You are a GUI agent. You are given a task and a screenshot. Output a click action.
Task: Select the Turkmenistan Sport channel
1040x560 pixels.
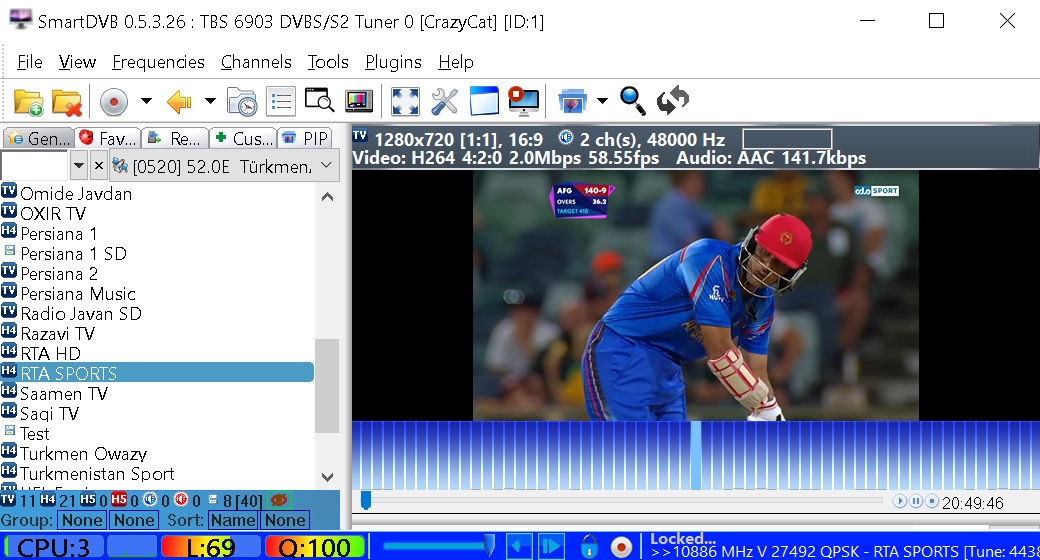click(x=97, y=473)
